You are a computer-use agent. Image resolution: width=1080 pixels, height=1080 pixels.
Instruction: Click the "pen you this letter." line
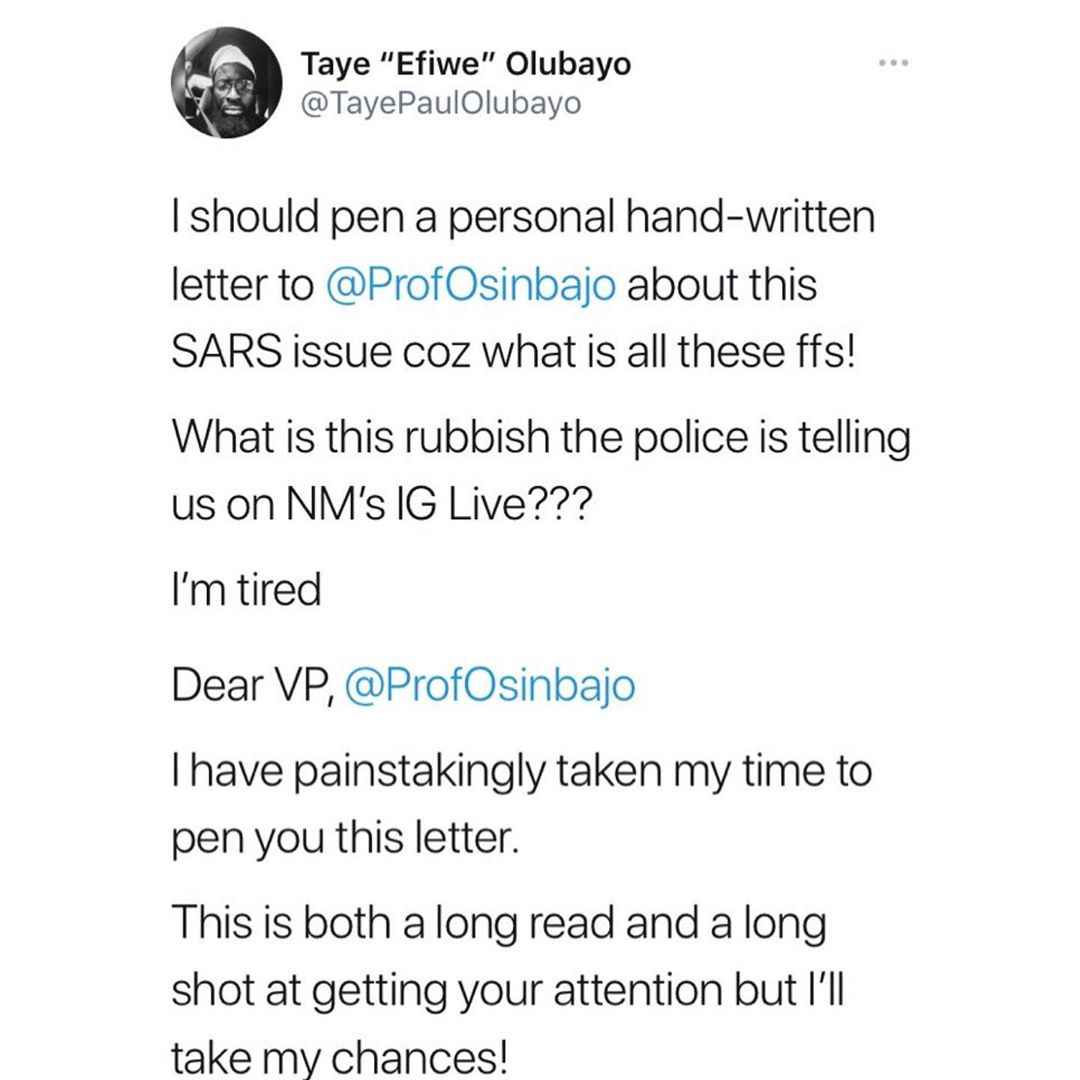click(345, 839)
